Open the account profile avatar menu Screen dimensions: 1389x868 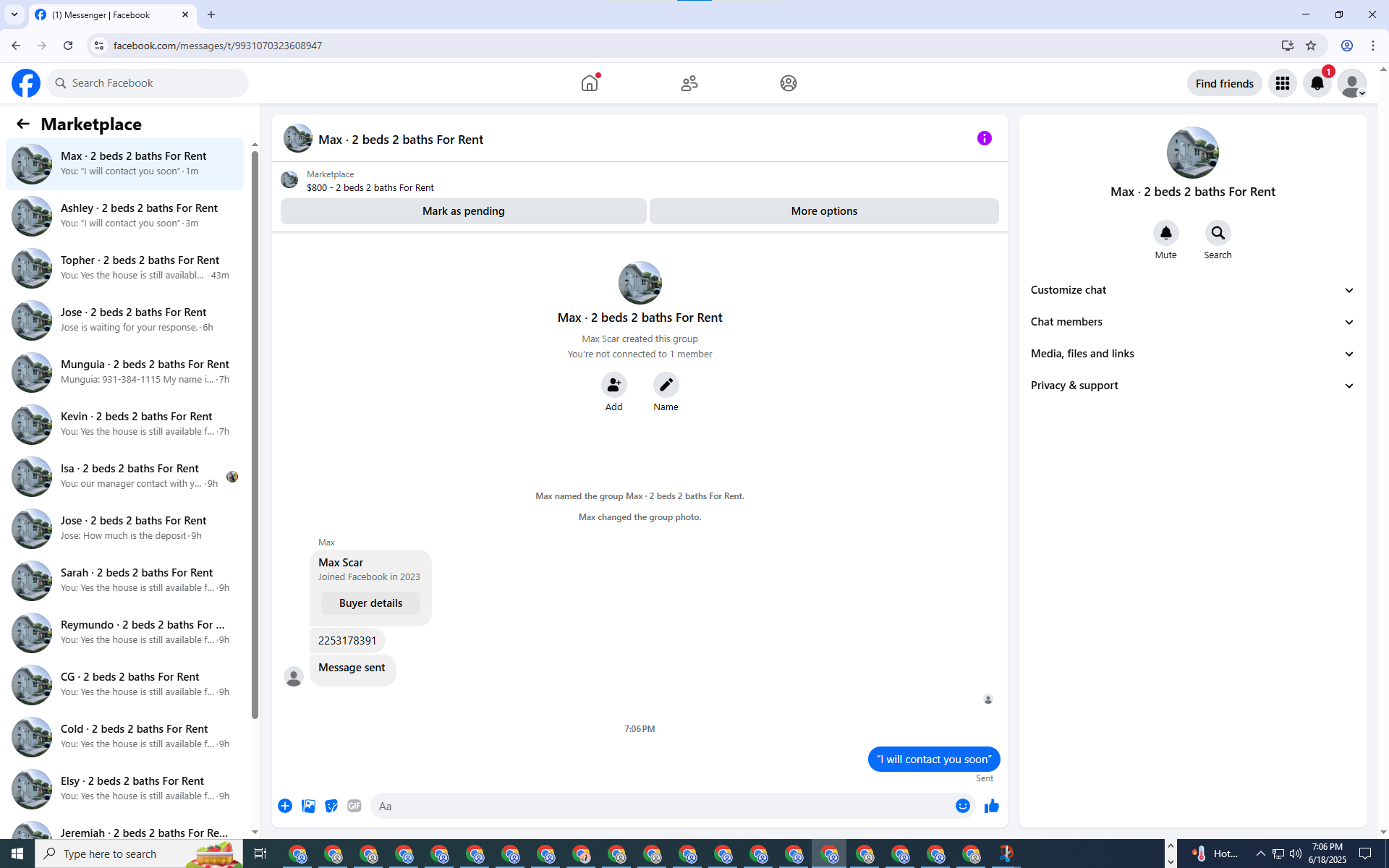click(x=1352, y=83)
